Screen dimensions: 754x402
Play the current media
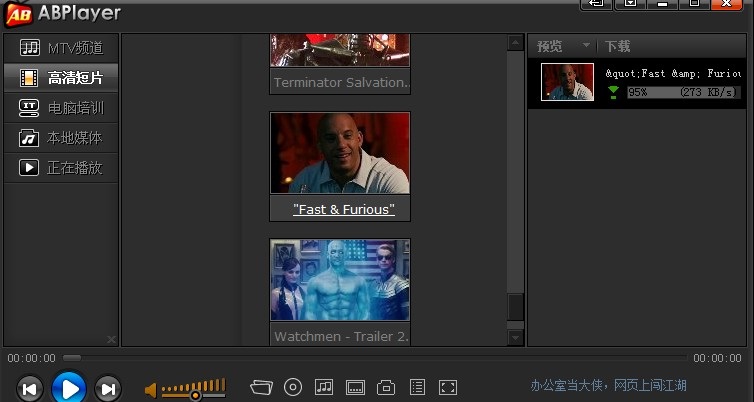click(69, 388)
